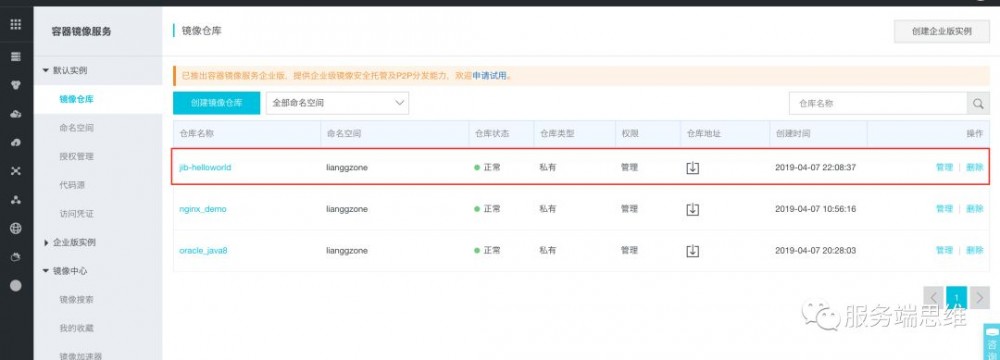Open the nginx_demo repository link
Viewport: 1000px width, 360px height.
click(x=203, y=209)
